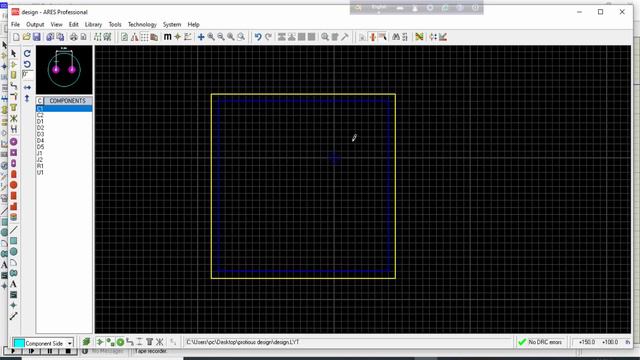Click the cyan layer color swatch
The image size is (640, 360).
(x=19, y=343)
